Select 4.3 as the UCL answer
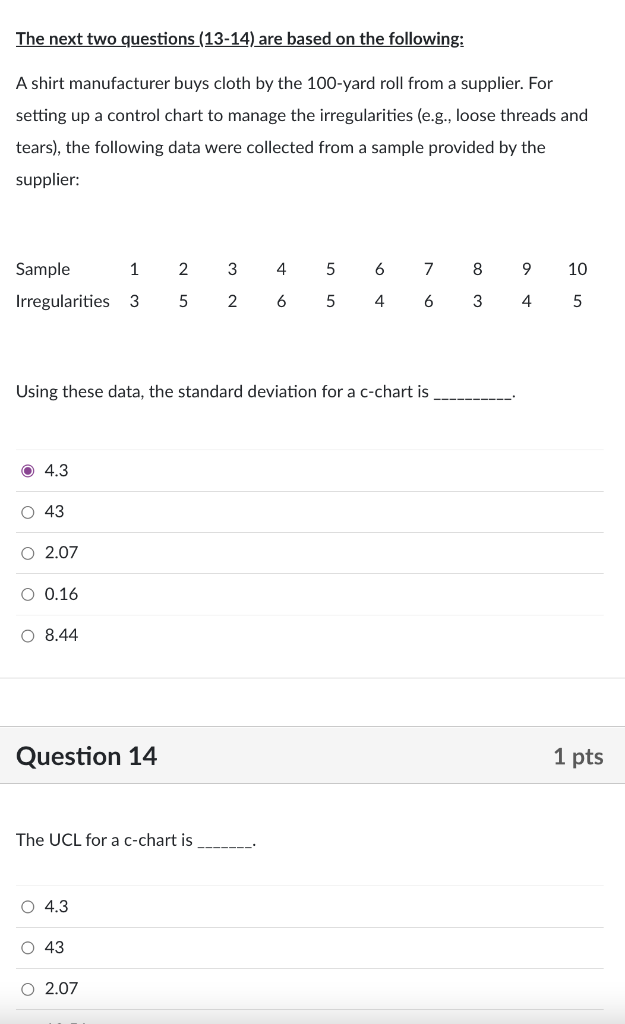Image resolution: width=625 pixels, height=1024 pixels. (x=27, y=906)
